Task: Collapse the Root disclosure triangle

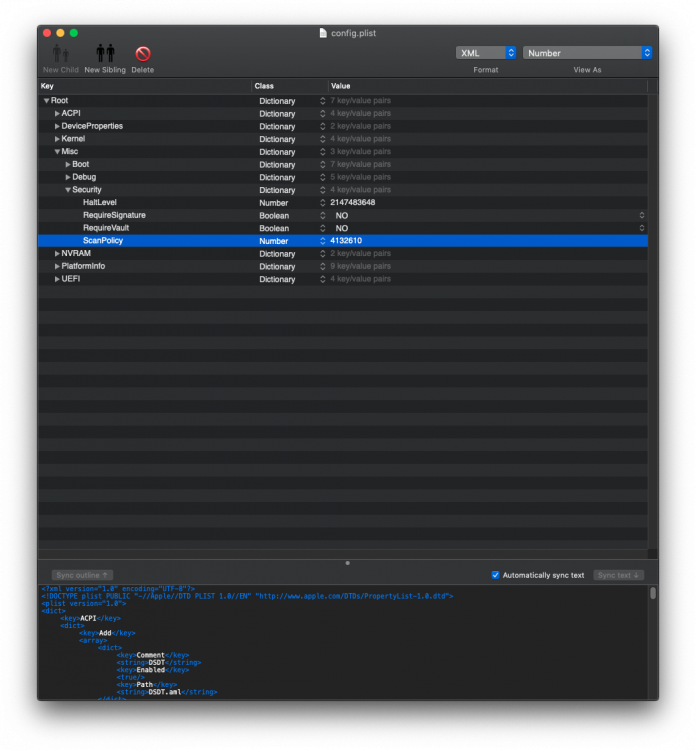Action: tap(46, 100)
